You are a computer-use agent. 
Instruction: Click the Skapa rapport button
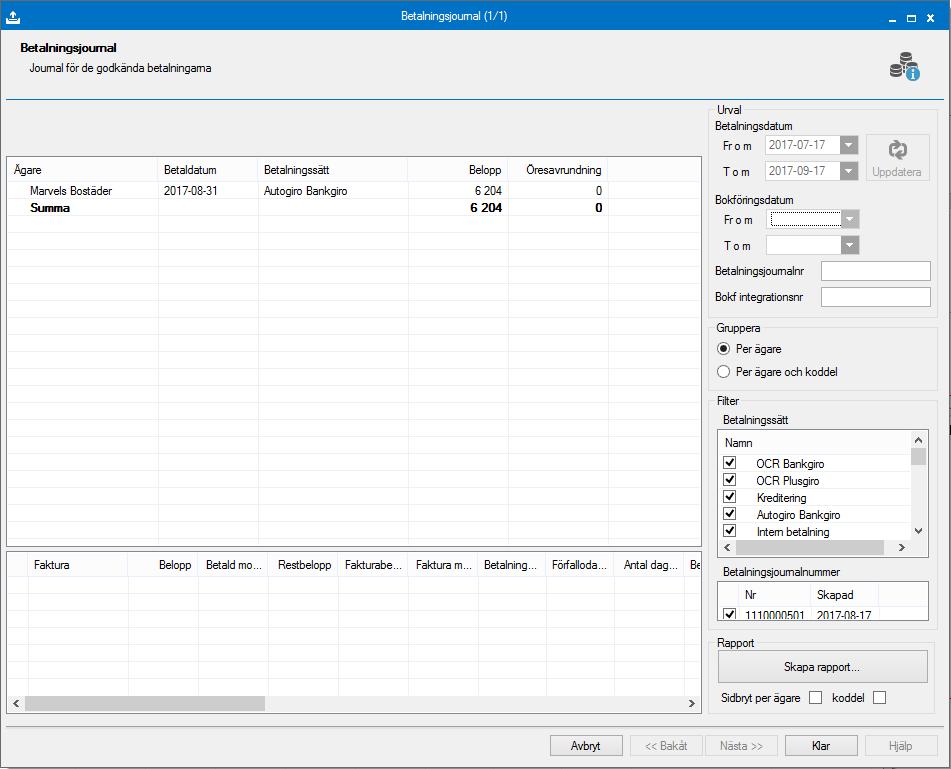822,667
